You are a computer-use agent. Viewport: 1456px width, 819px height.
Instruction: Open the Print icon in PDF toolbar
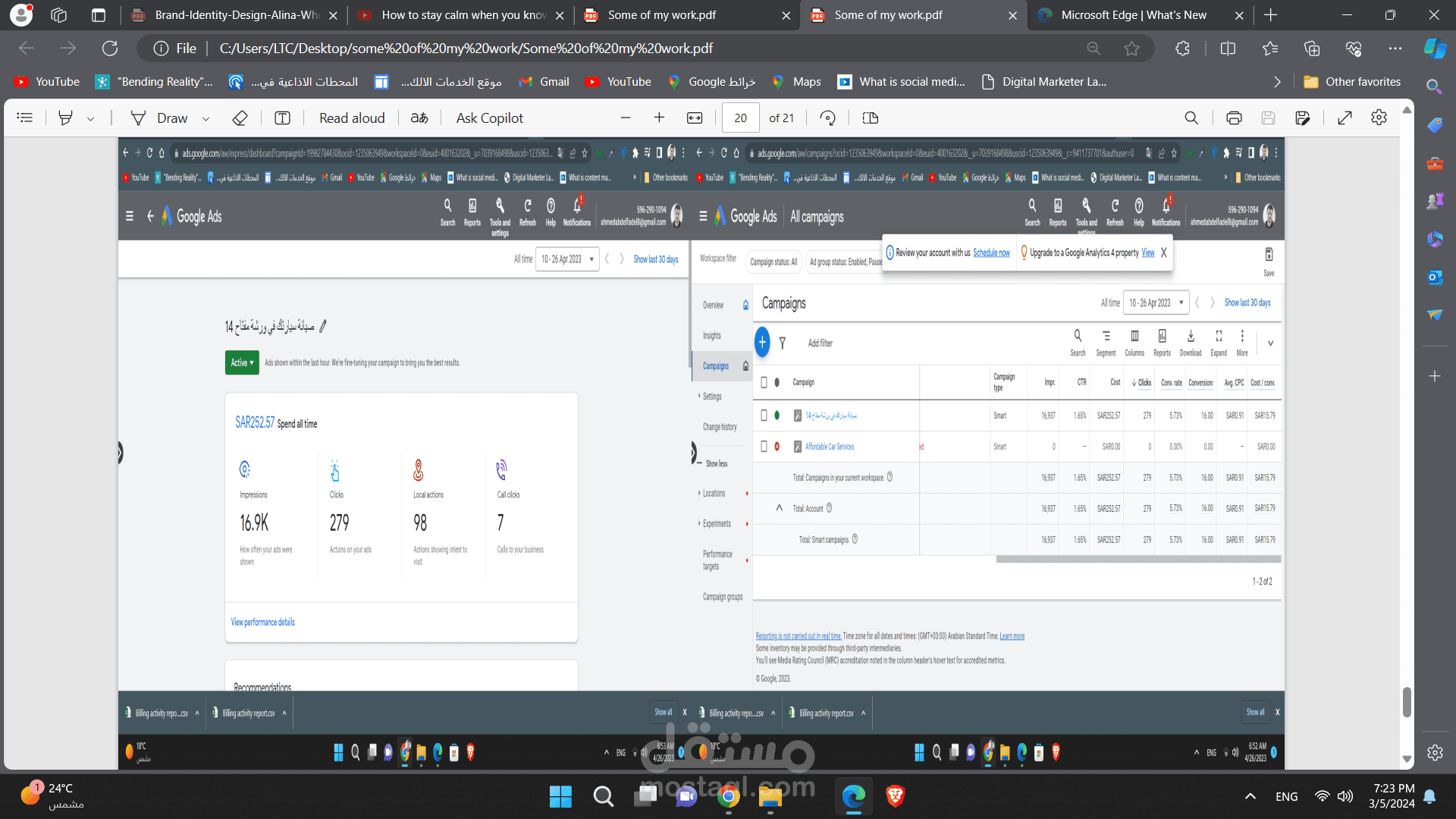1234,118
